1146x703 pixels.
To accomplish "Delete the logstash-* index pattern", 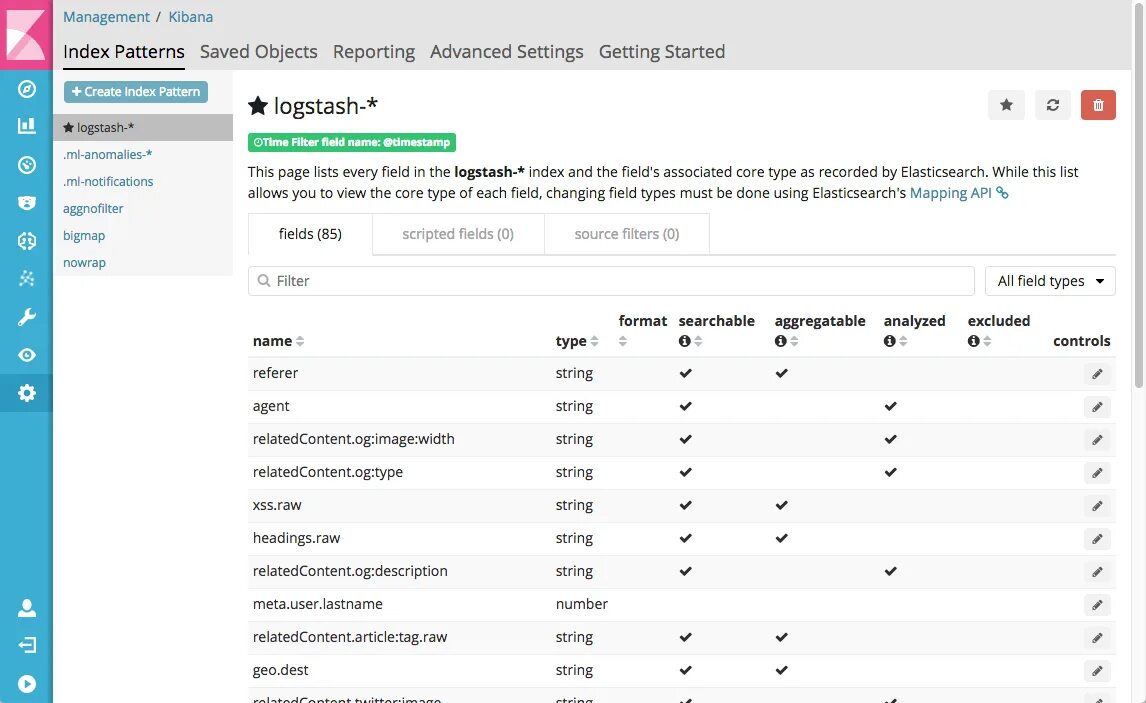I will [1098, 105].
